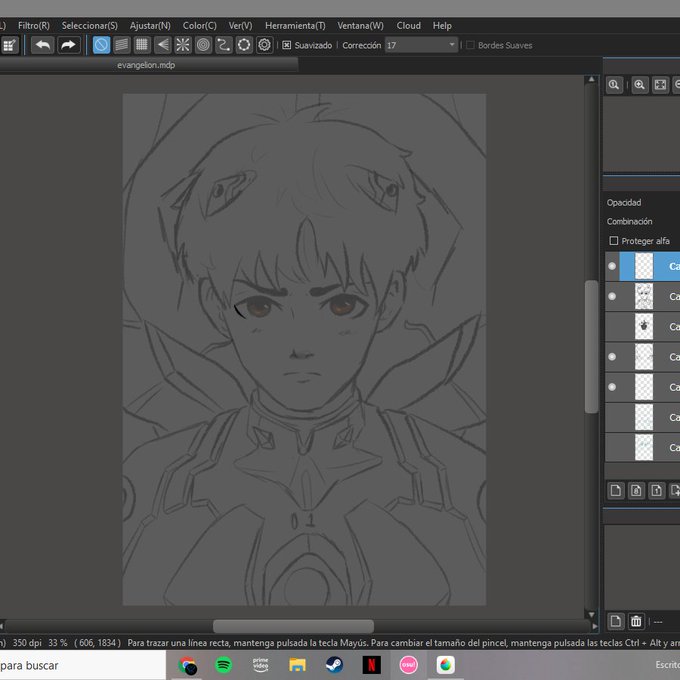Open Prime Video from the taskbar

click(x=261, y=664)
